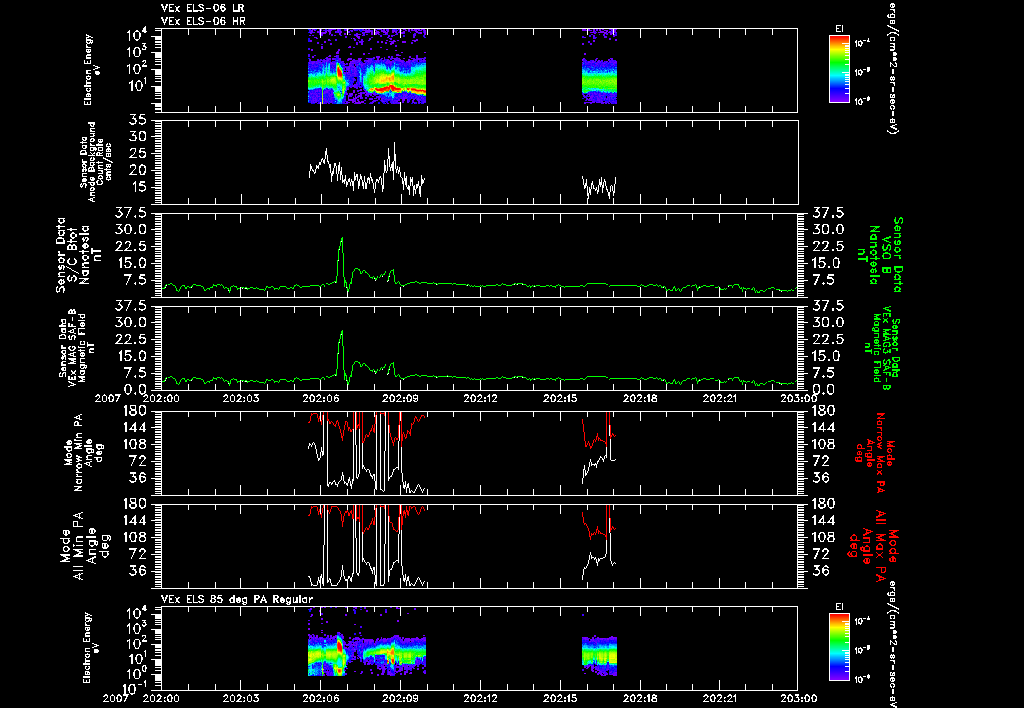The height and width of the screenshot is (708, 1024).
Task: Select '202:09' on the bottom time axis
Action: [400, 698]
